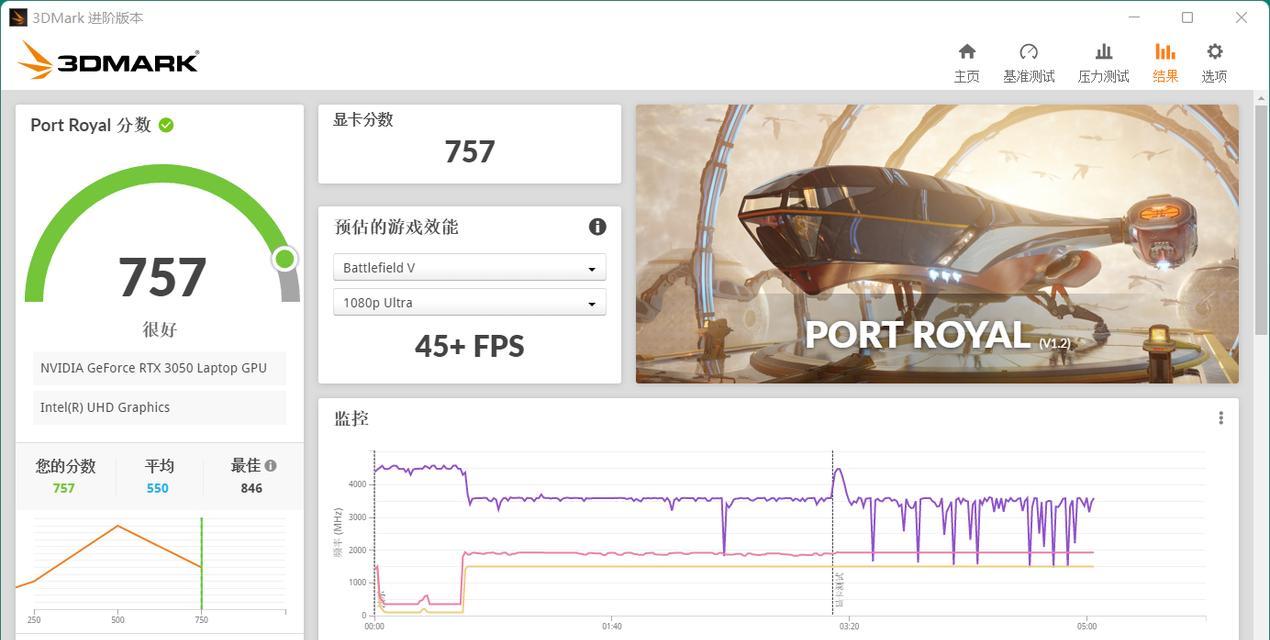Switch to the 结果 results tab
Image resolution: width=1270 pixels, height=640 pixels.
tap(1165, 63)
